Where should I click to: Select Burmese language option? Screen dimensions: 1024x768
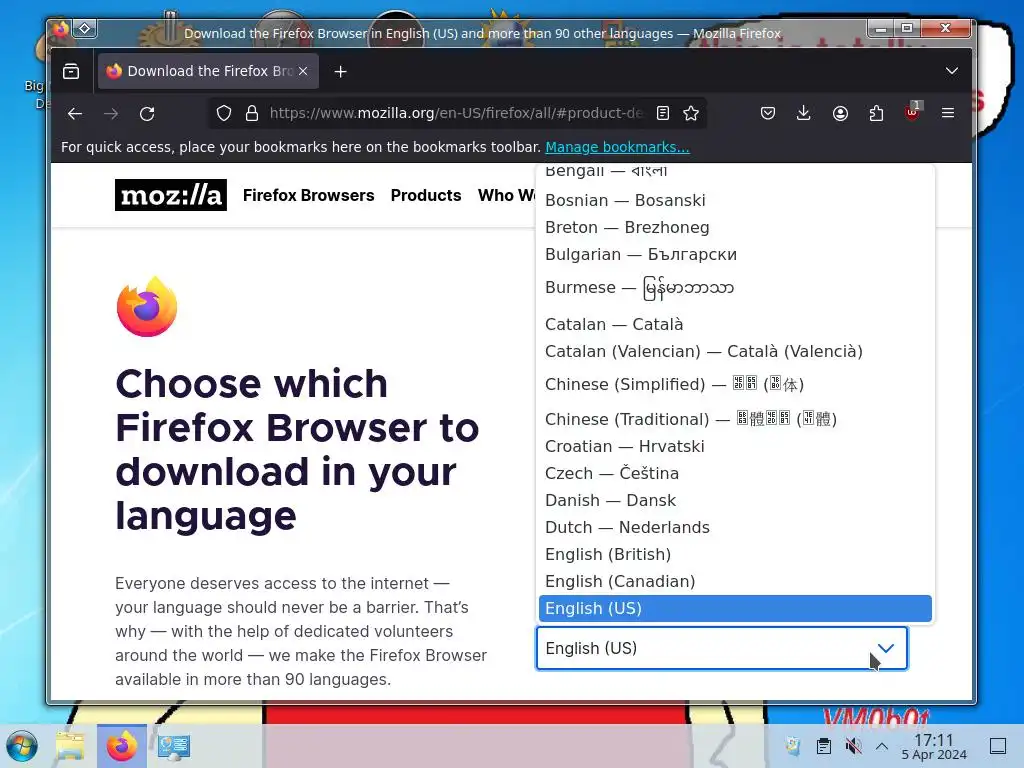735,287
